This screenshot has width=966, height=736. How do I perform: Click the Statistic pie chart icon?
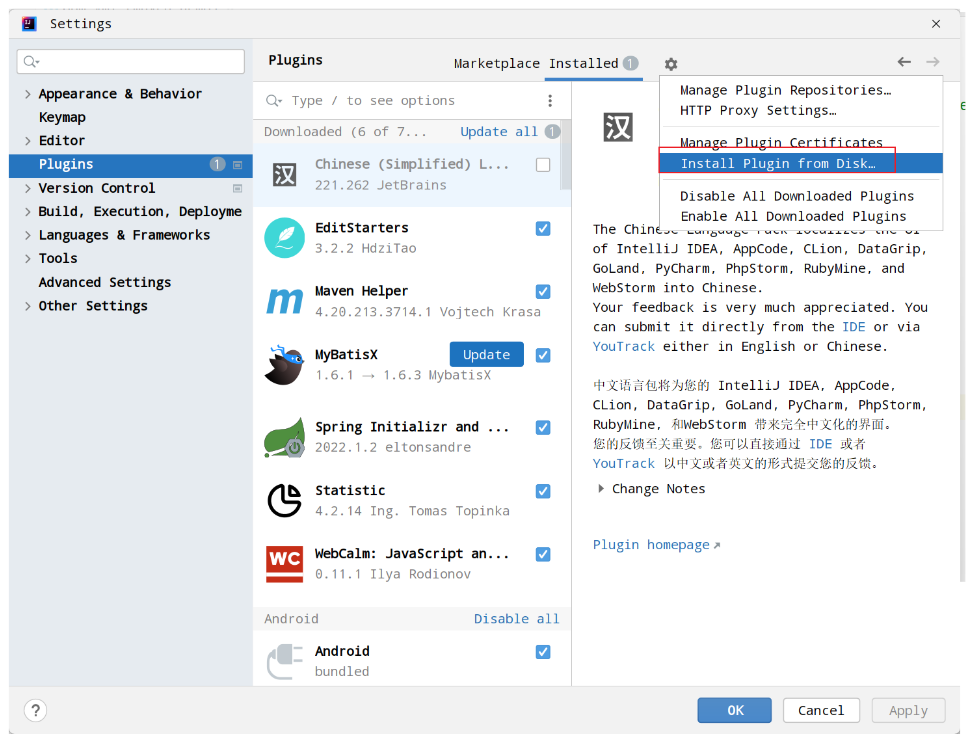[x=284, y=500]
